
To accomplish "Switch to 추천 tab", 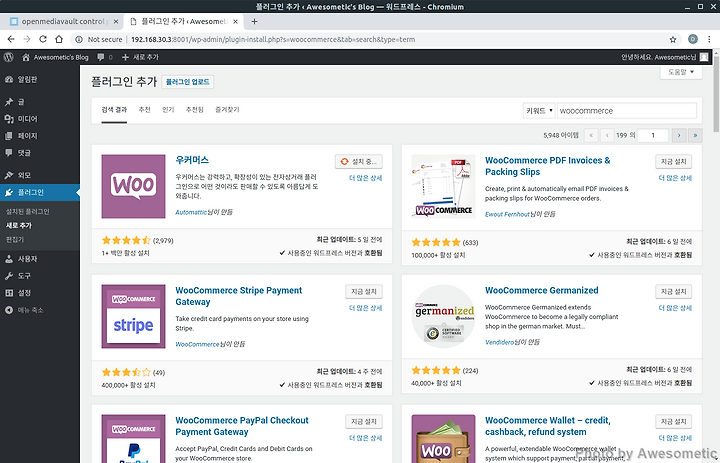I will (145, 110).
